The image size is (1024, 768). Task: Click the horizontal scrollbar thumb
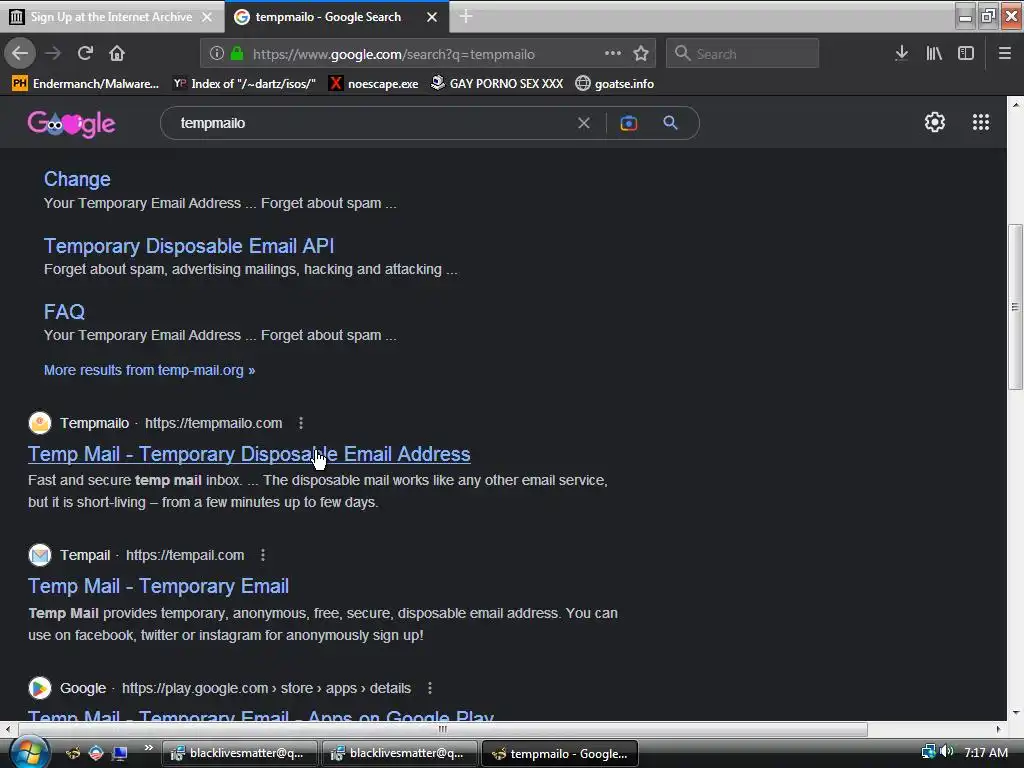[443, 729]
